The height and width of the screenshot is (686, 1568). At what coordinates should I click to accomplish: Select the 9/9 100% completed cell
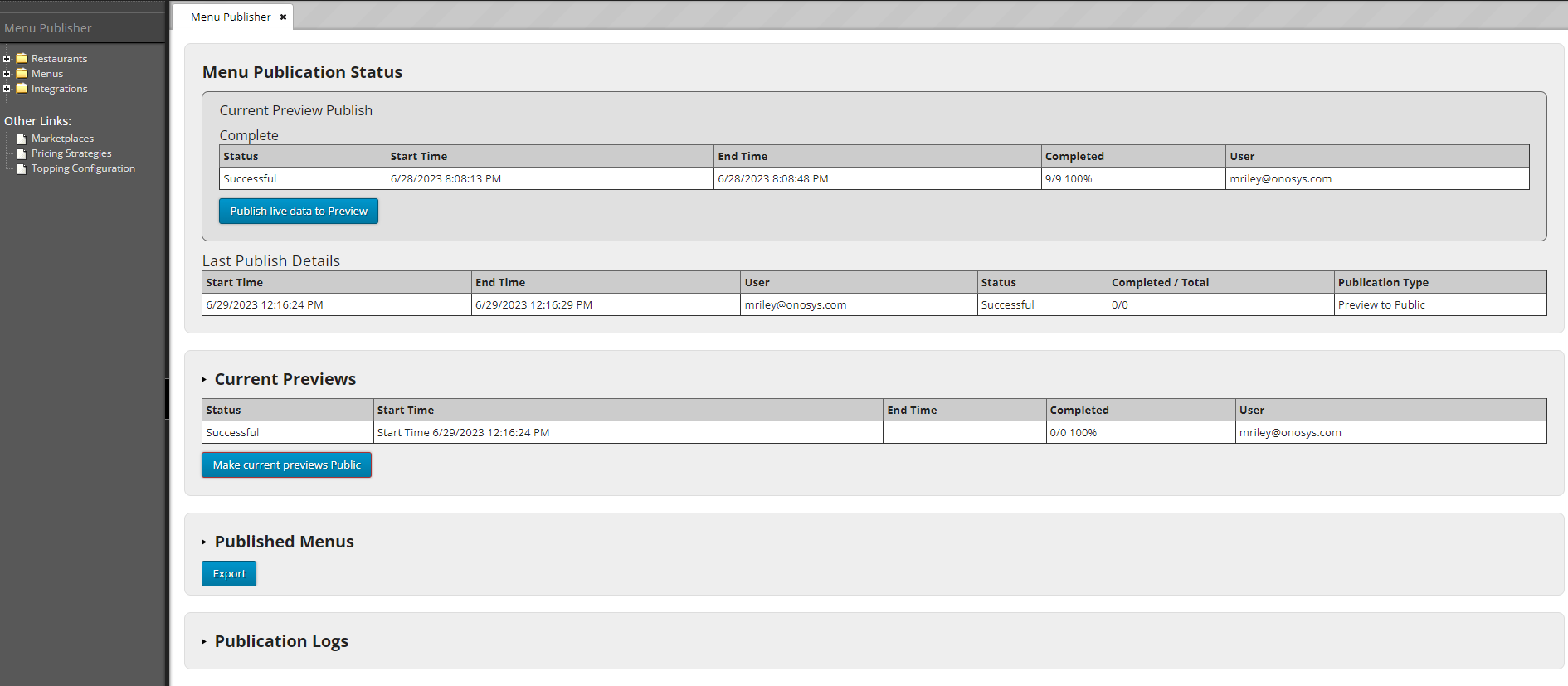(1133, 178)
